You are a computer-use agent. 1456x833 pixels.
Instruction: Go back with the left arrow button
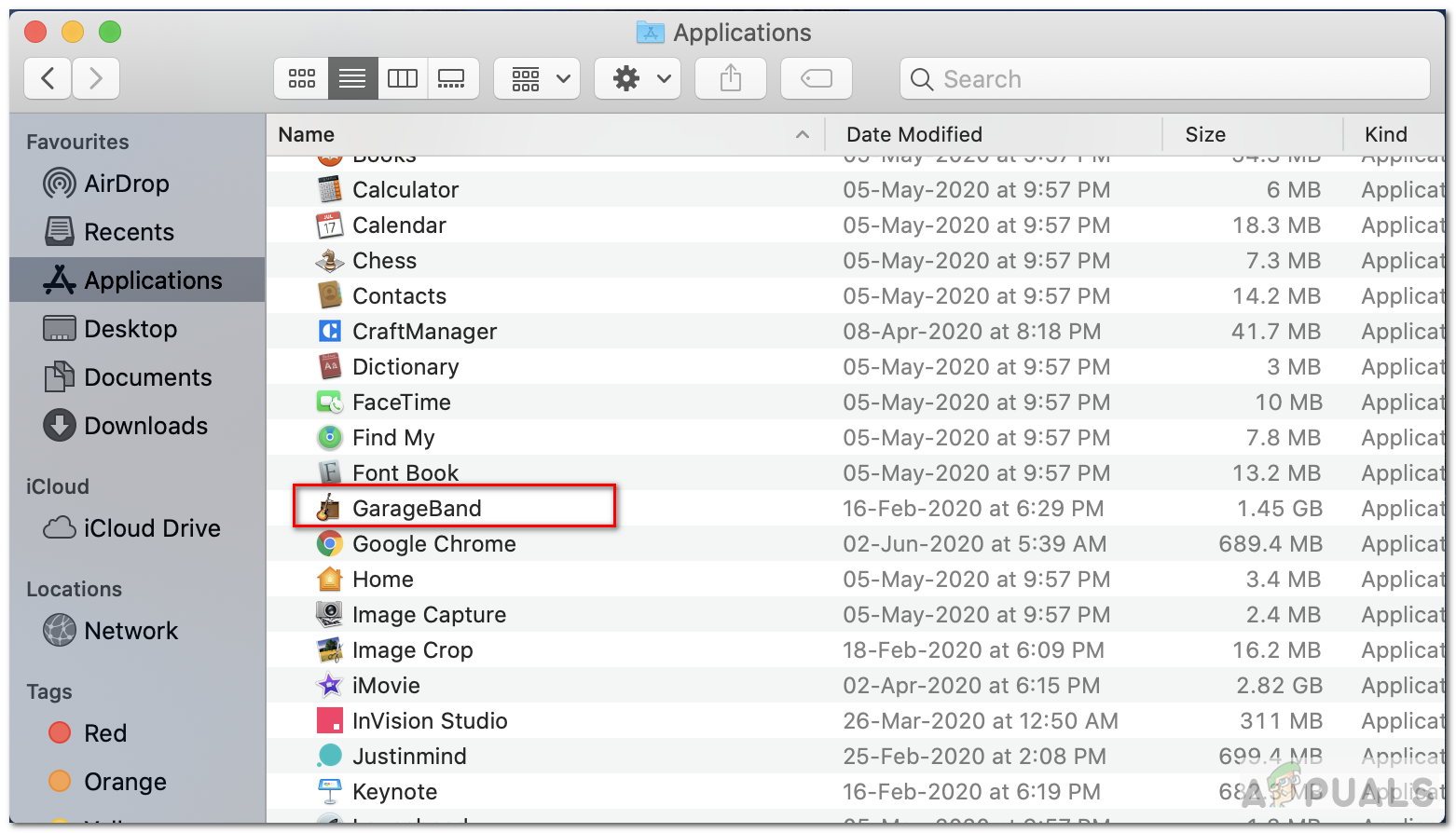pyautogui.click(x=48, y=78)
